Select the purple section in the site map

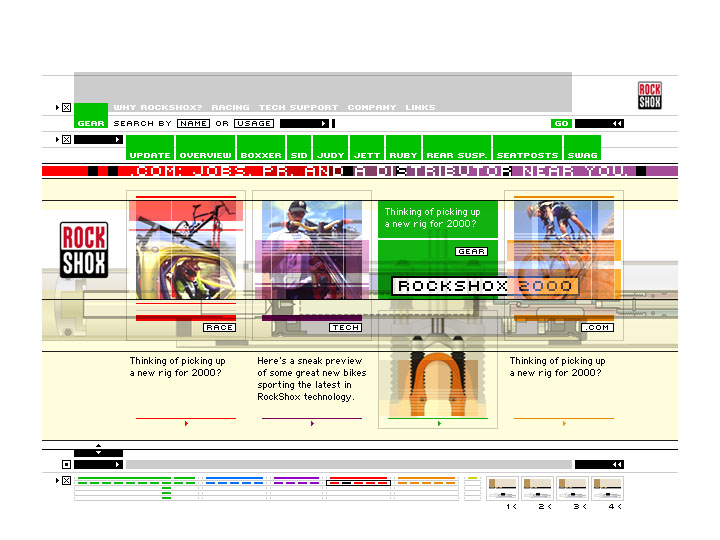[296, 481]
